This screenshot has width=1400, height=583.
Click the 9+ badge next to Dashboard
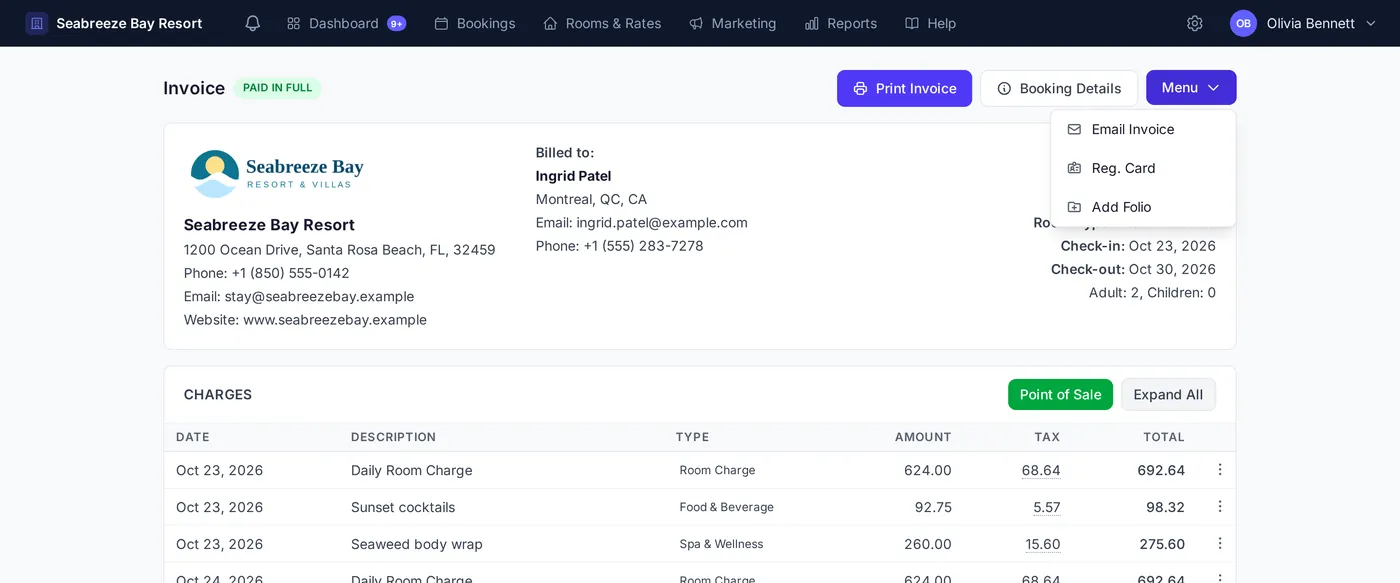coord(397,23)
